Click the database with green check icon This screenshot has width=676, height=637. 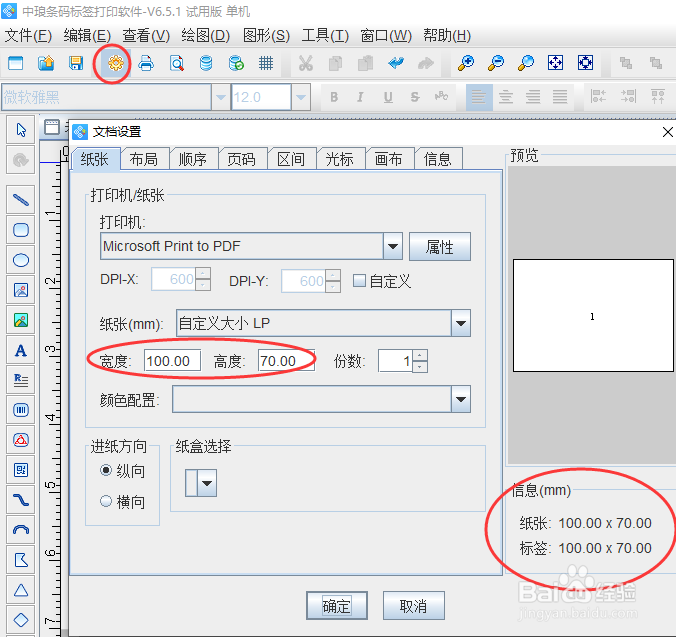pos(236,63)
